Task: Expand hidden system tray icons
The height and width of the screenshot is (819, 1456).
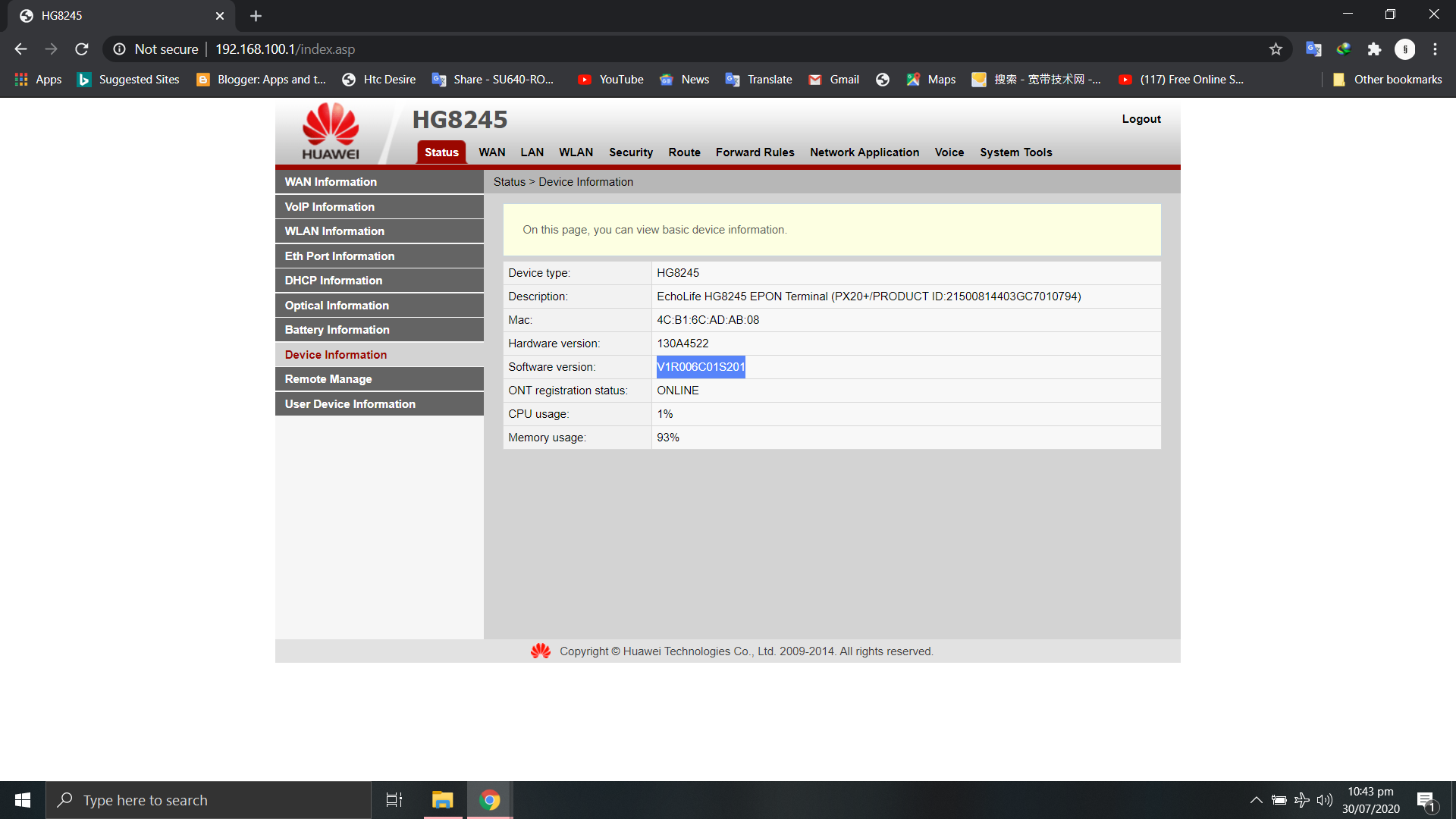Action: tap(1256, 799)
